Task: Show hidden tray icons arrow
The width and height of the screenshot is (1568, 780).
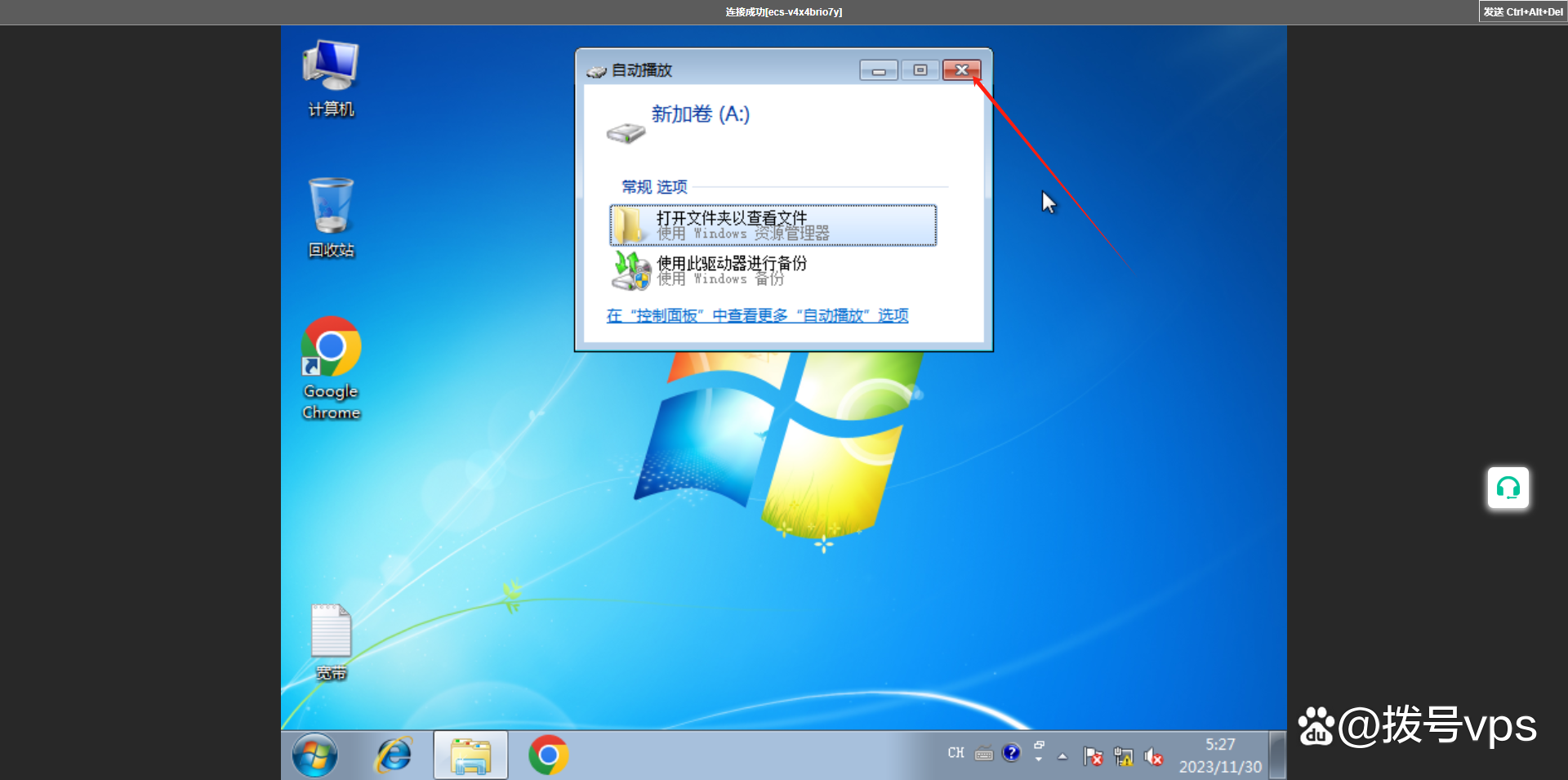Action: (x=1062, y=756)
